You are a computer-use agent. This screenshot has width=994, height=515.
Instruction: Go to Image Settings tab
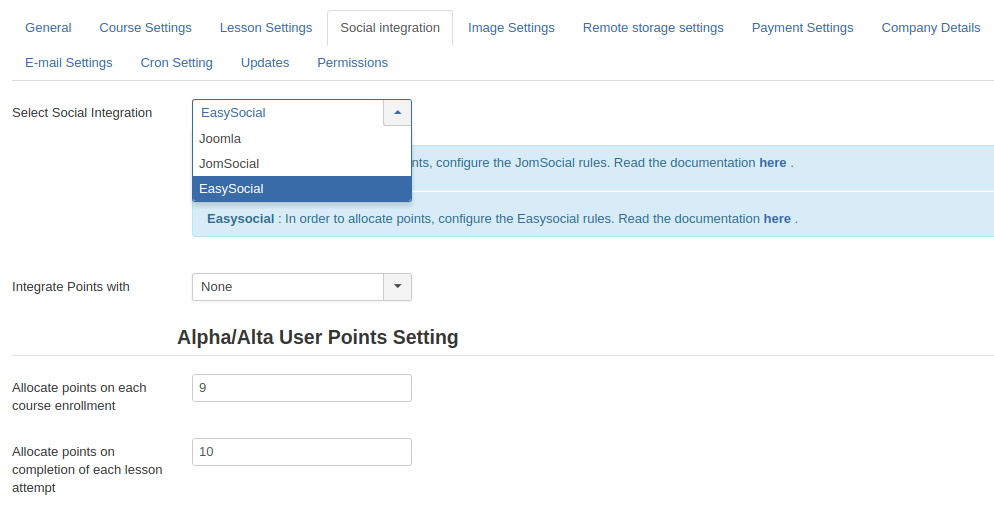click(511, 28)
